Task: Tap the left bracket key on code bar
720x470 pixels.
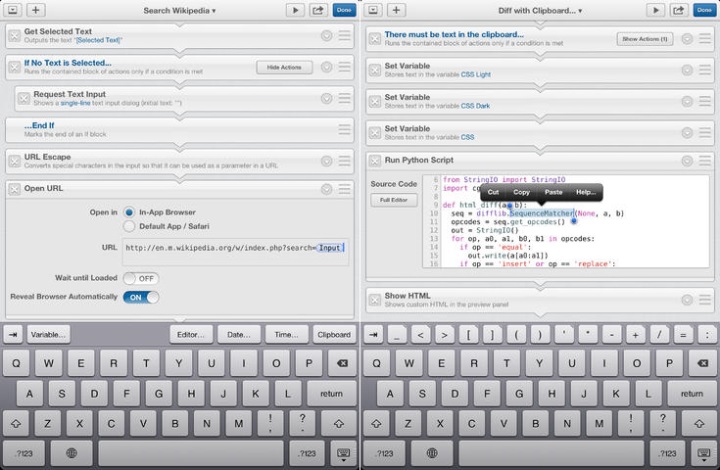Action: (468, 335)
